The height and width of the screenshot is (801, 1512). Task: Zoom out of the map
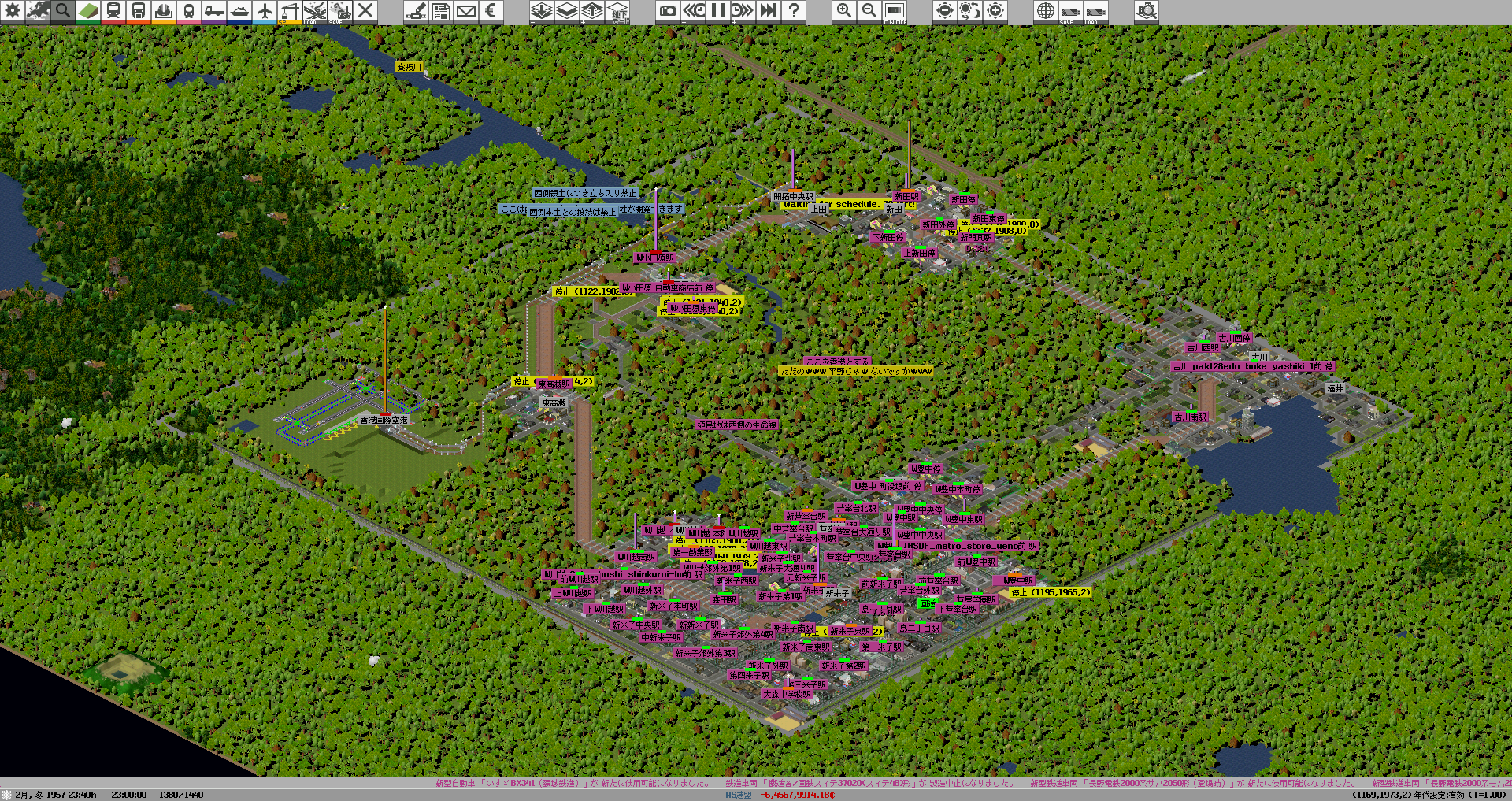(x=869, y=11)
